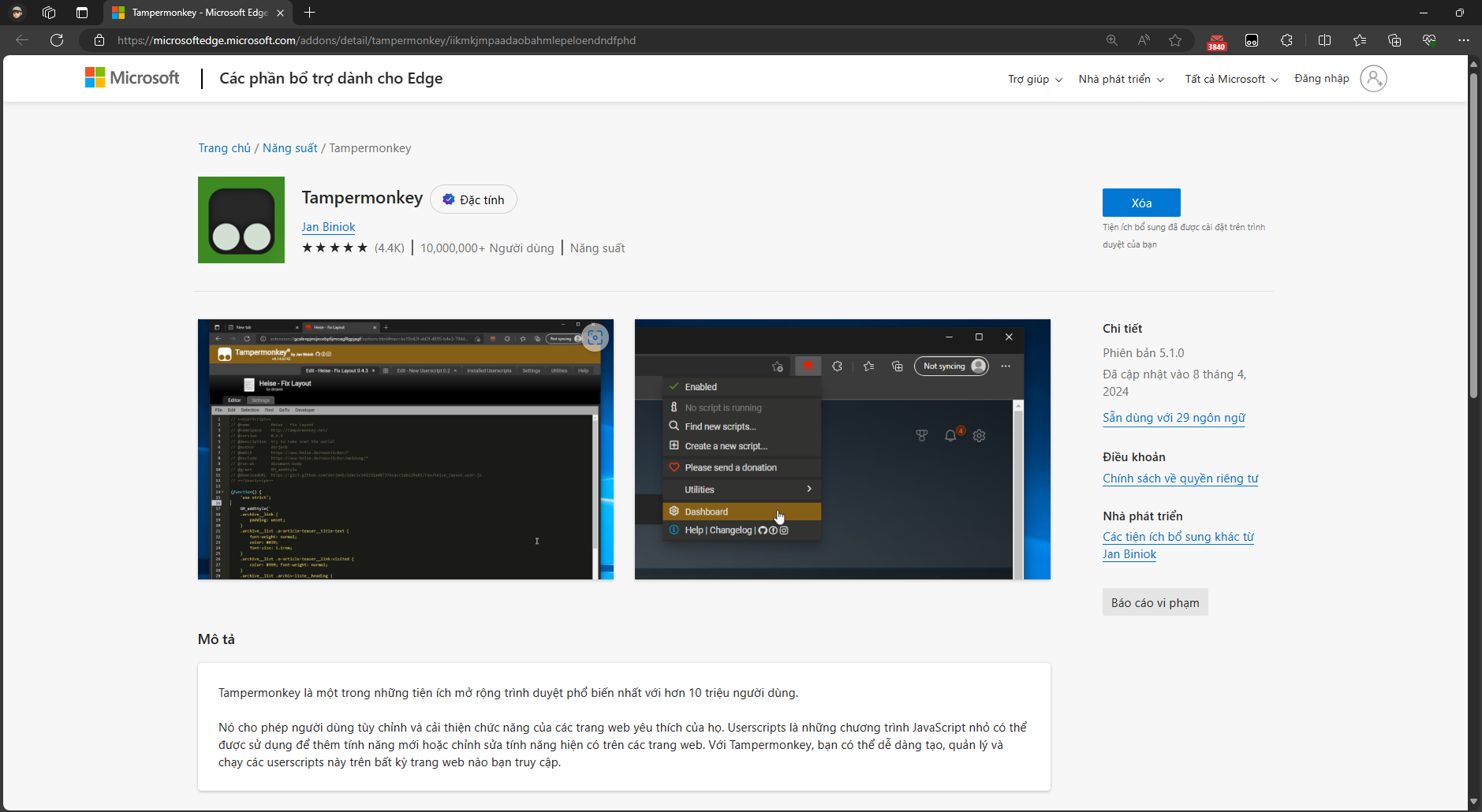Open Collections icon in toolbar
The height and width of the screenshot is (812, 1482).
(x=1394, y=40)
